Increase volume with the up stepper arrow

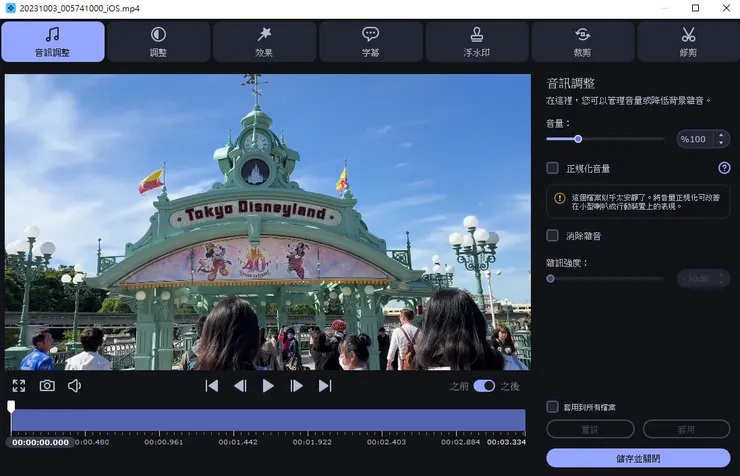(721, 135)
